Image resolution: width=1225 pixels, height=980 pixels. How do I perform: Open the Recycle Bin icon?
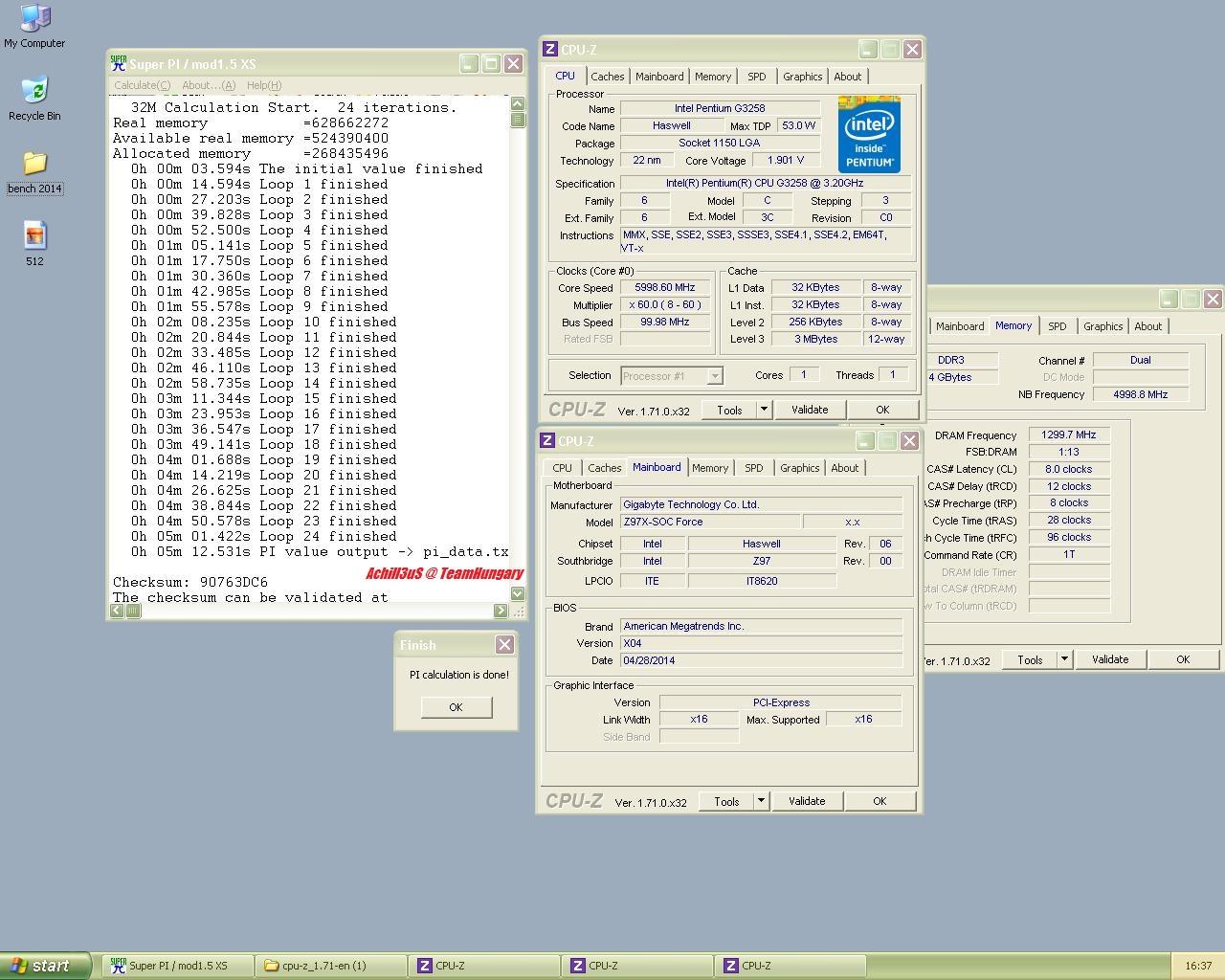point(34,92)
